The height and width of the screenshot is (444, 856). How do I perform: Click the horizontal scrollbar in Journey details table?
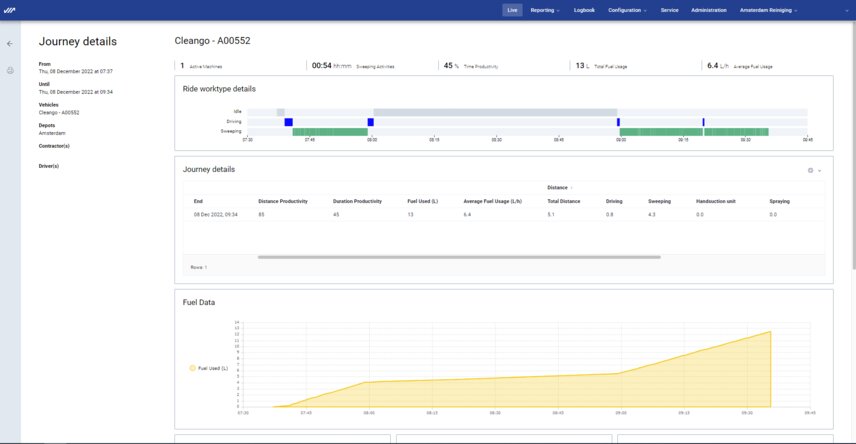tap(458, 257)
